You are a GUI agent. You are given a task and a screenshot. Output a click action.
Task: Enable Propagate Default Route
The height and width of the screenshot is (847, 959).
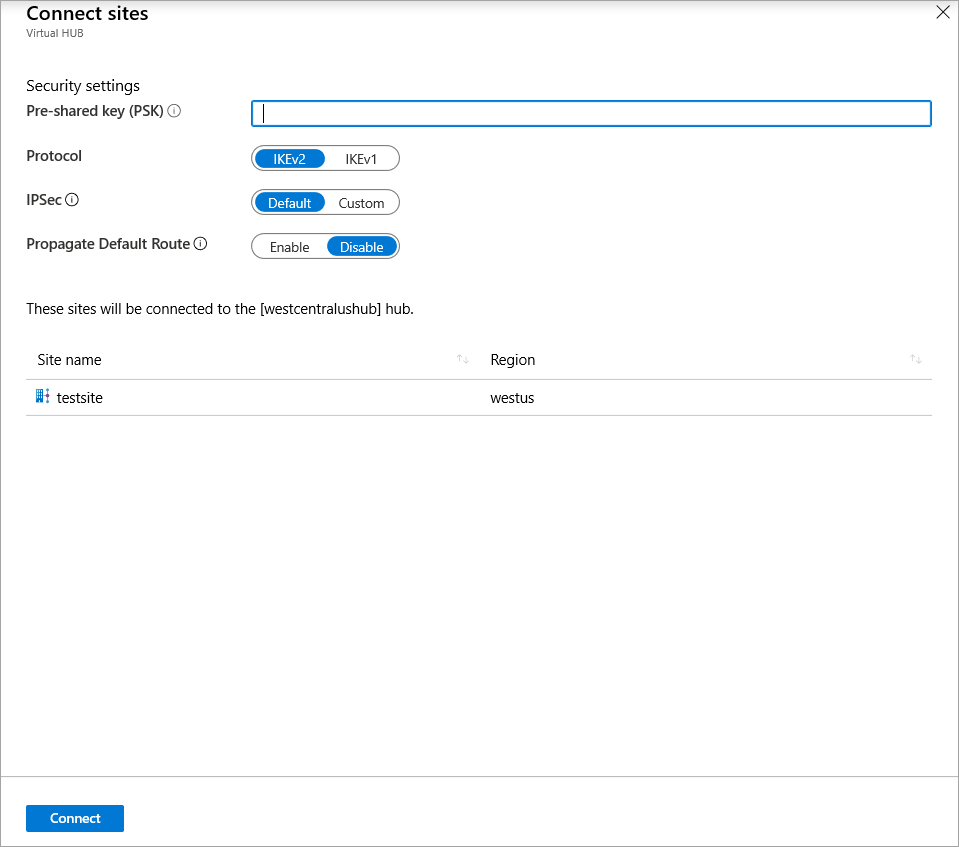290,247
